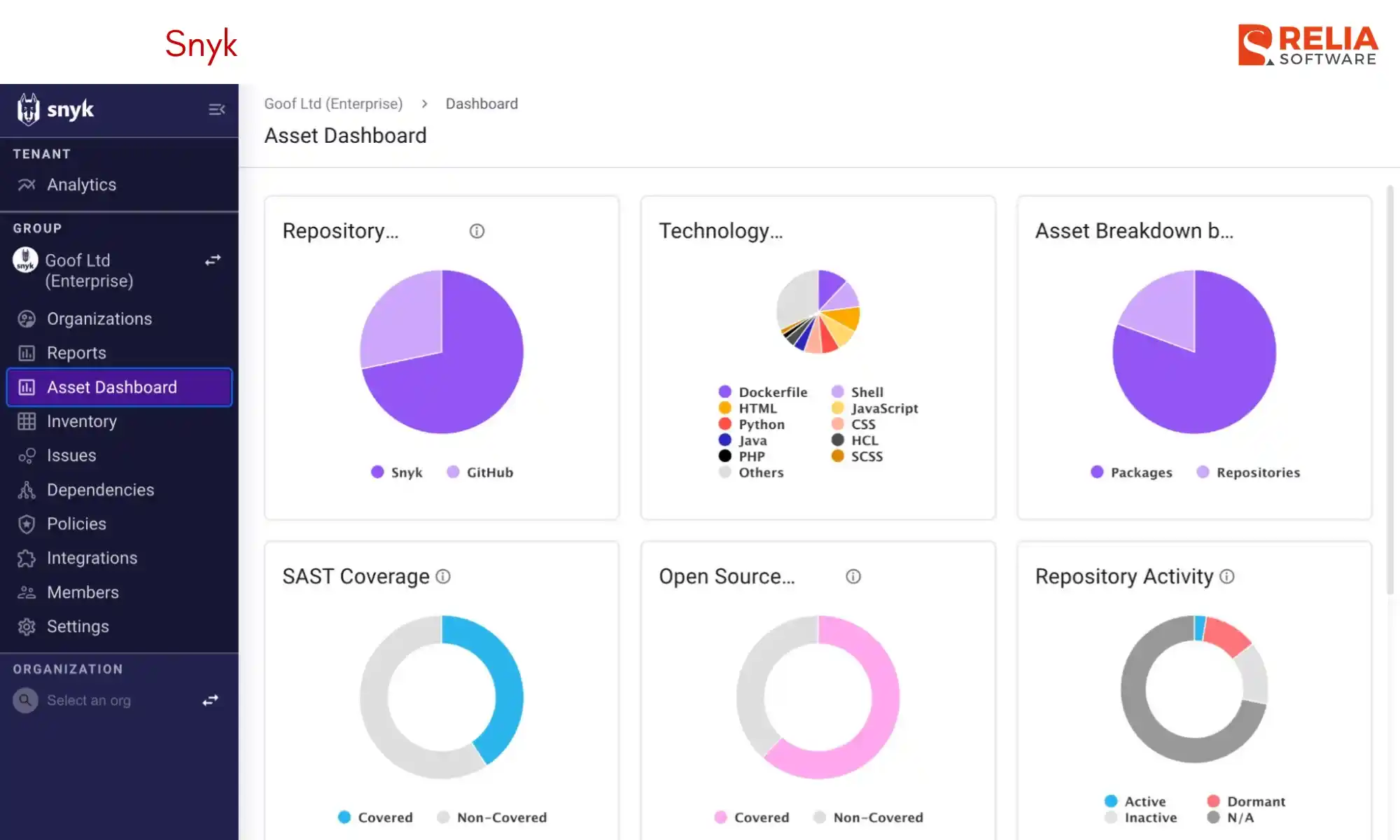1400x840 pixels.
Task: Open Members using the people icon
Action: point(27,592)
